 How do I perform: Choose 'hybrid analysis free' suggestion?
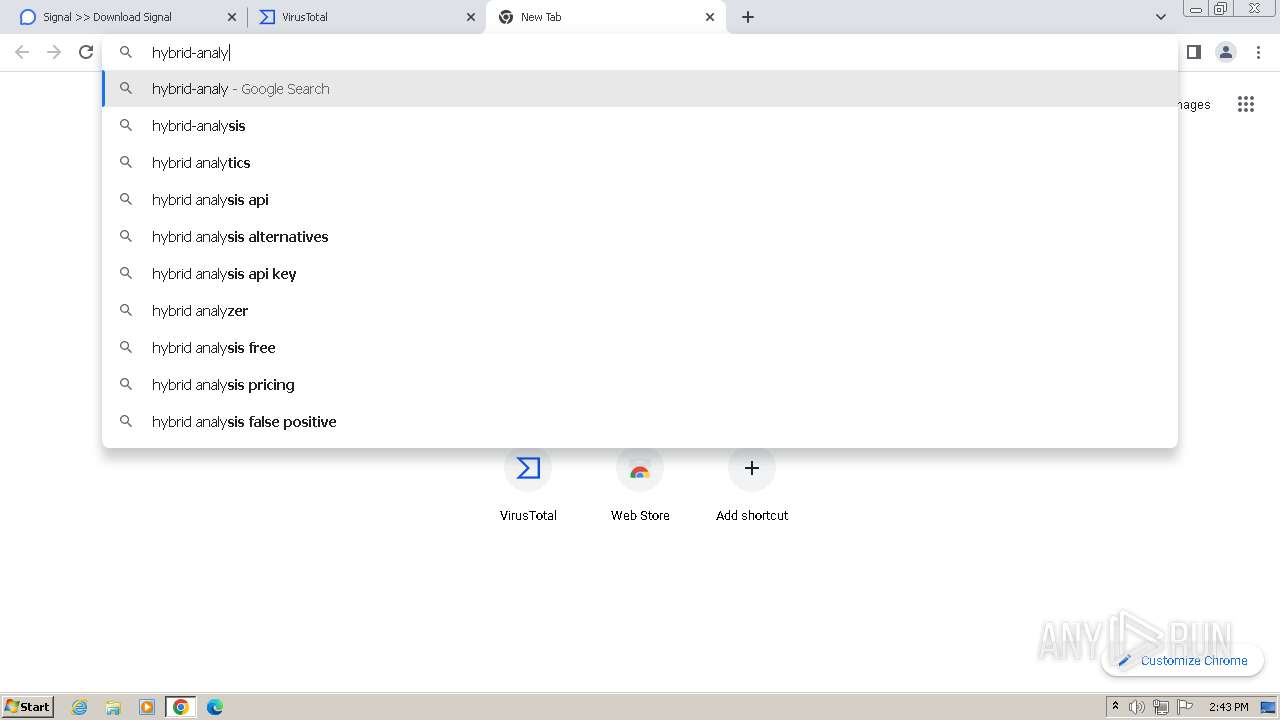pyautogui.click(x=640, y=348)
